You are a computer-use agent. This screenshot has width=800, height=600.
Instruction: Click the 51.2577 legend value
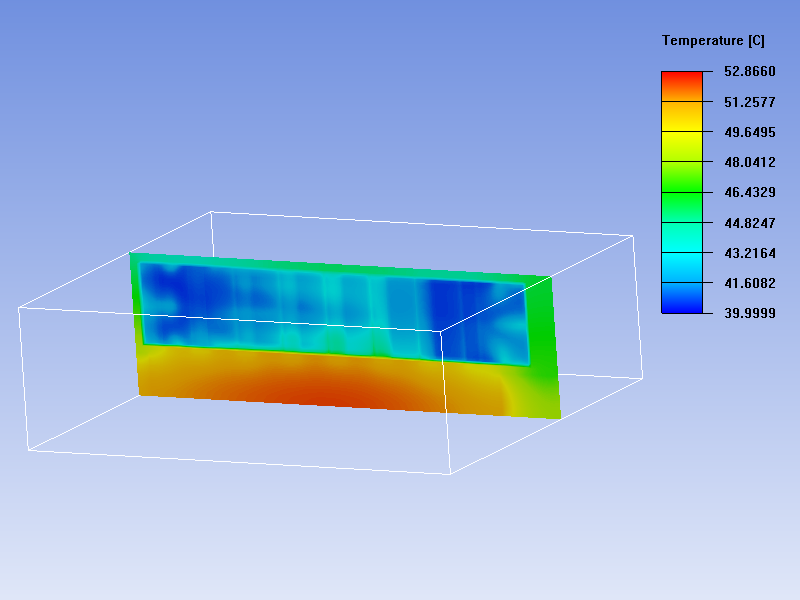[749, 102]
